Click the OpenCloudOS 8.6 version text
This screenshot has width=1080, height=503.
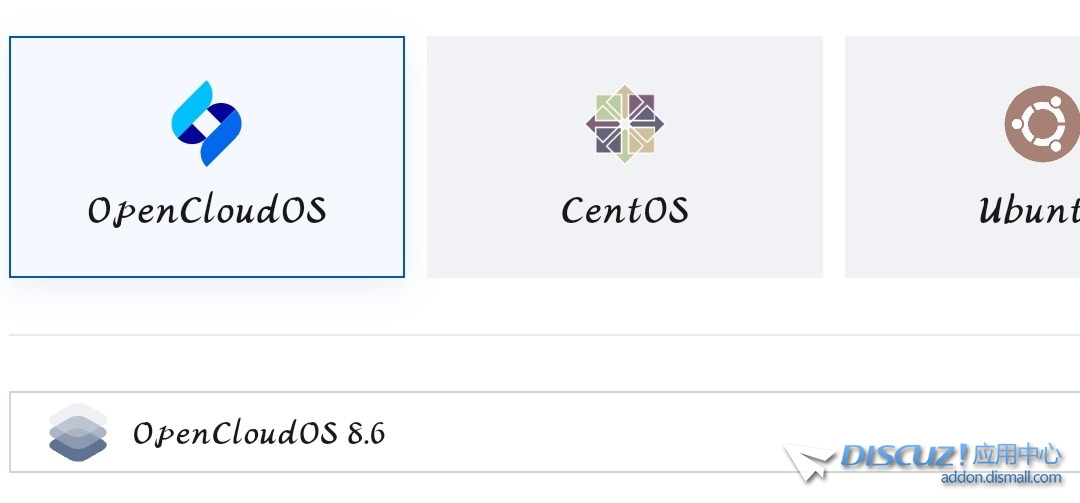pyautogui.click(x=259, y=434)
